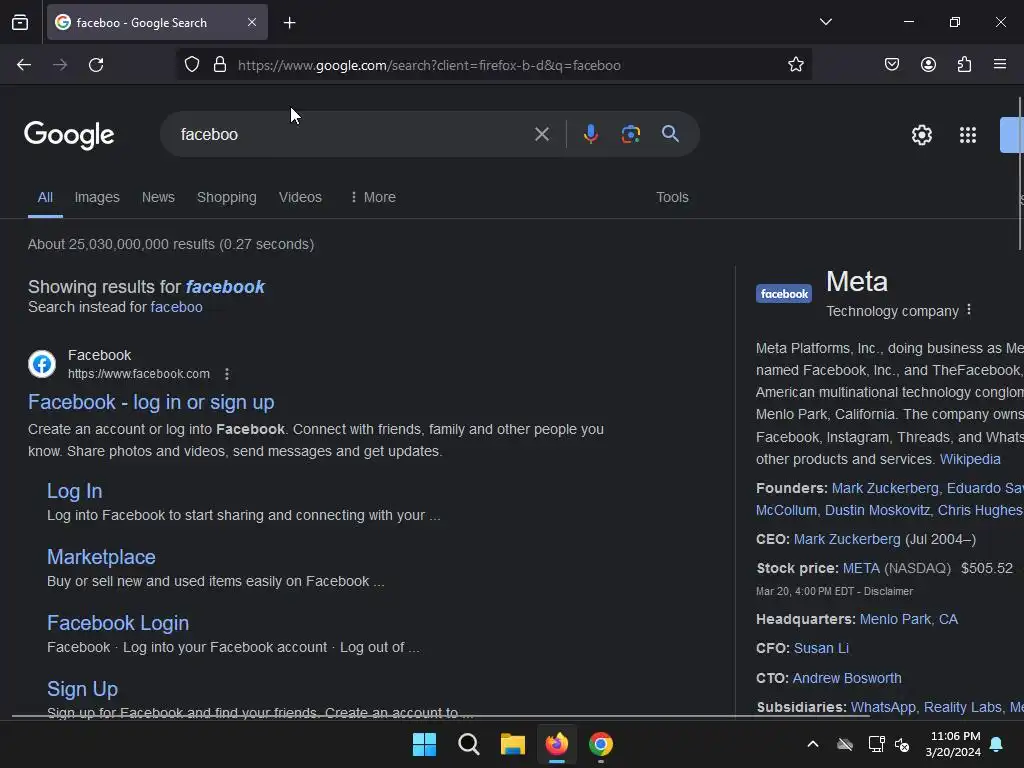This screenshot has width=1024, height=768.
Task: Open META stock price link
Action: click(861, 568)
